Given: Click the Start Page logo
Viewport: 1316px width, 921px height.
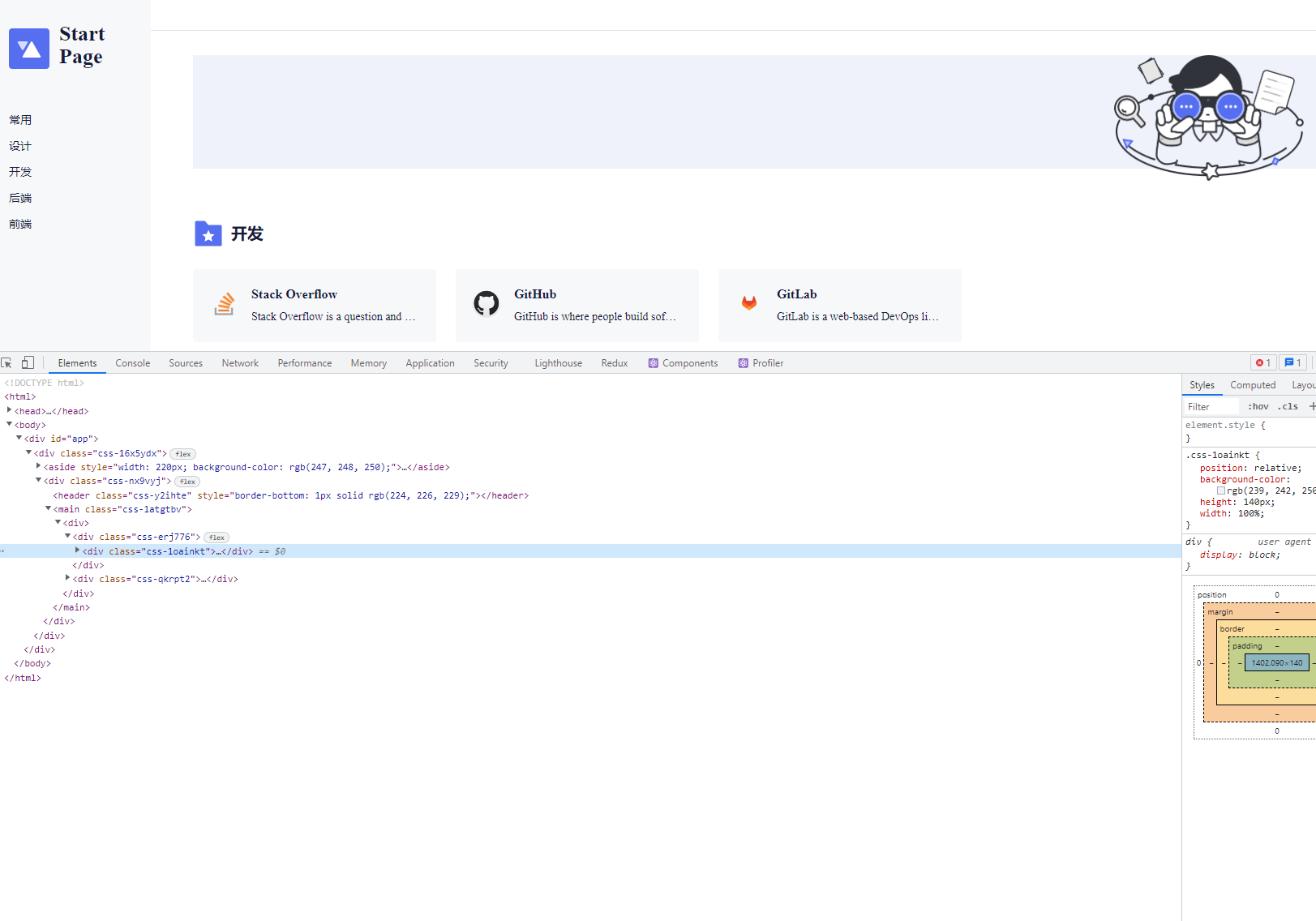Looking at the screenshot, I should [x=29, y=49].
